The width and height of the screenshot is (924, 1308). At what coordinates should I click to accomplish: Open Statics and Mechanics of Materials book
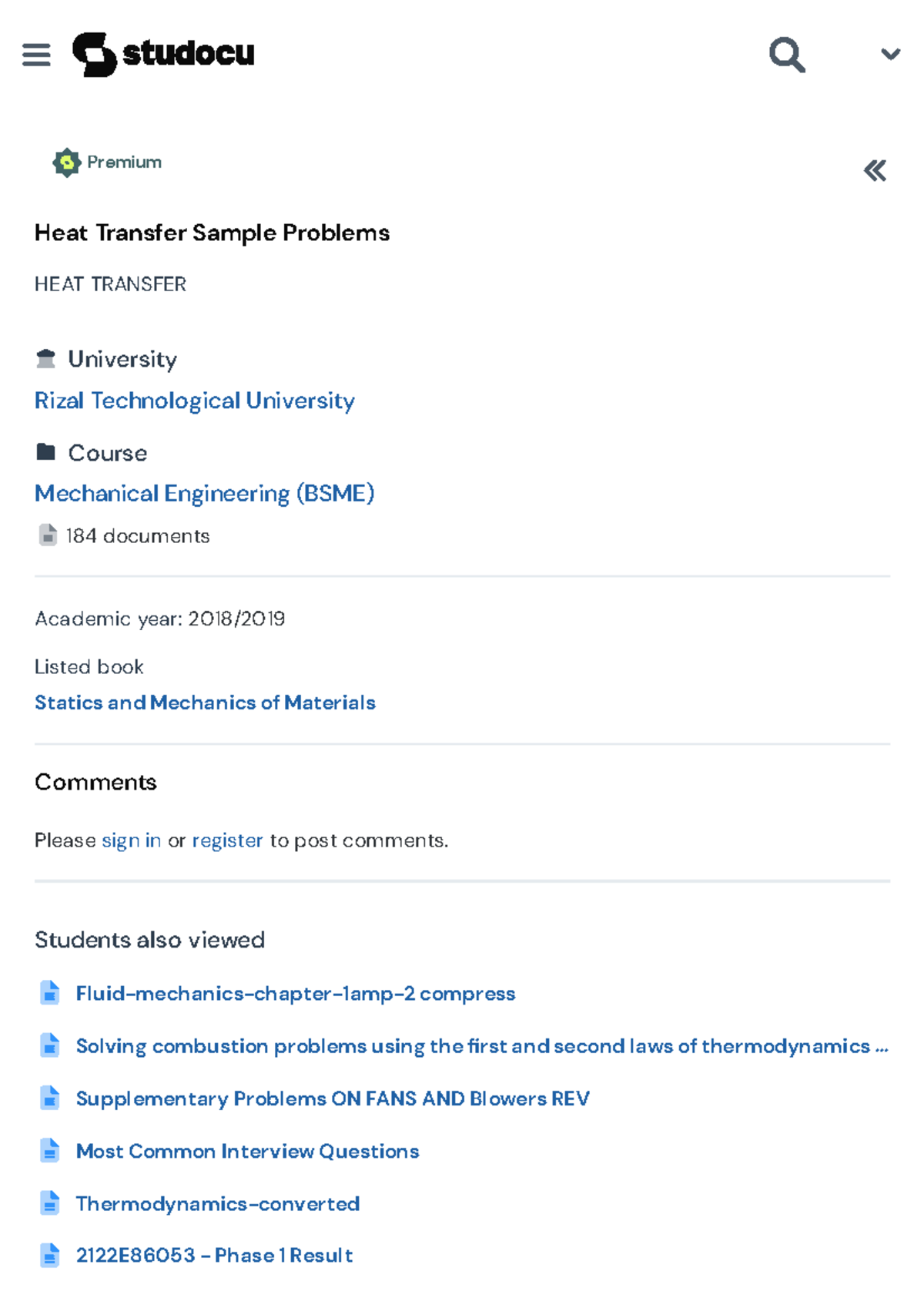tap(205, 703)
